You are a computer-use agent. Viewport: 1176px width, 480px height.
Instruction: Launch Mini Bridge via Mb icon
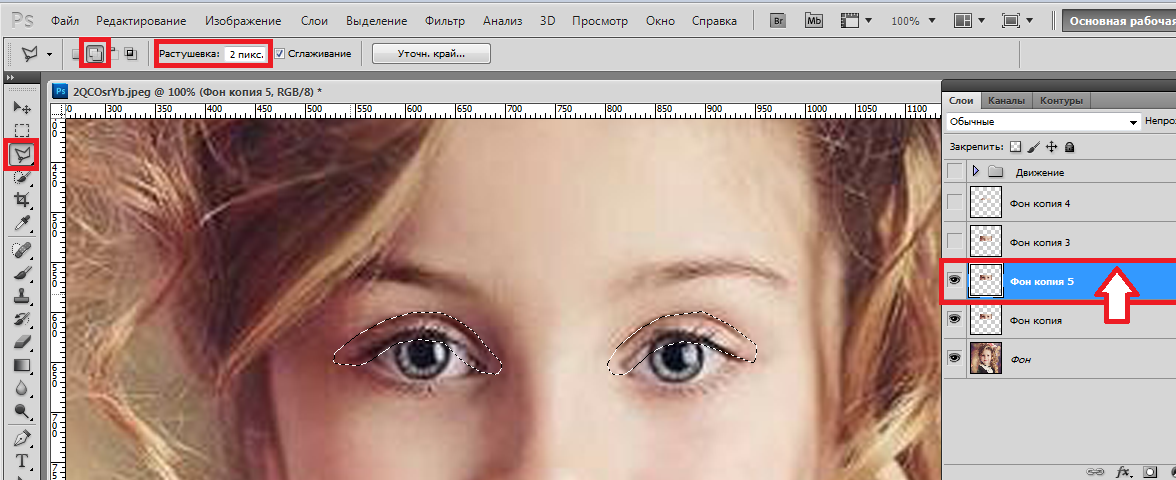click(814, 20)
